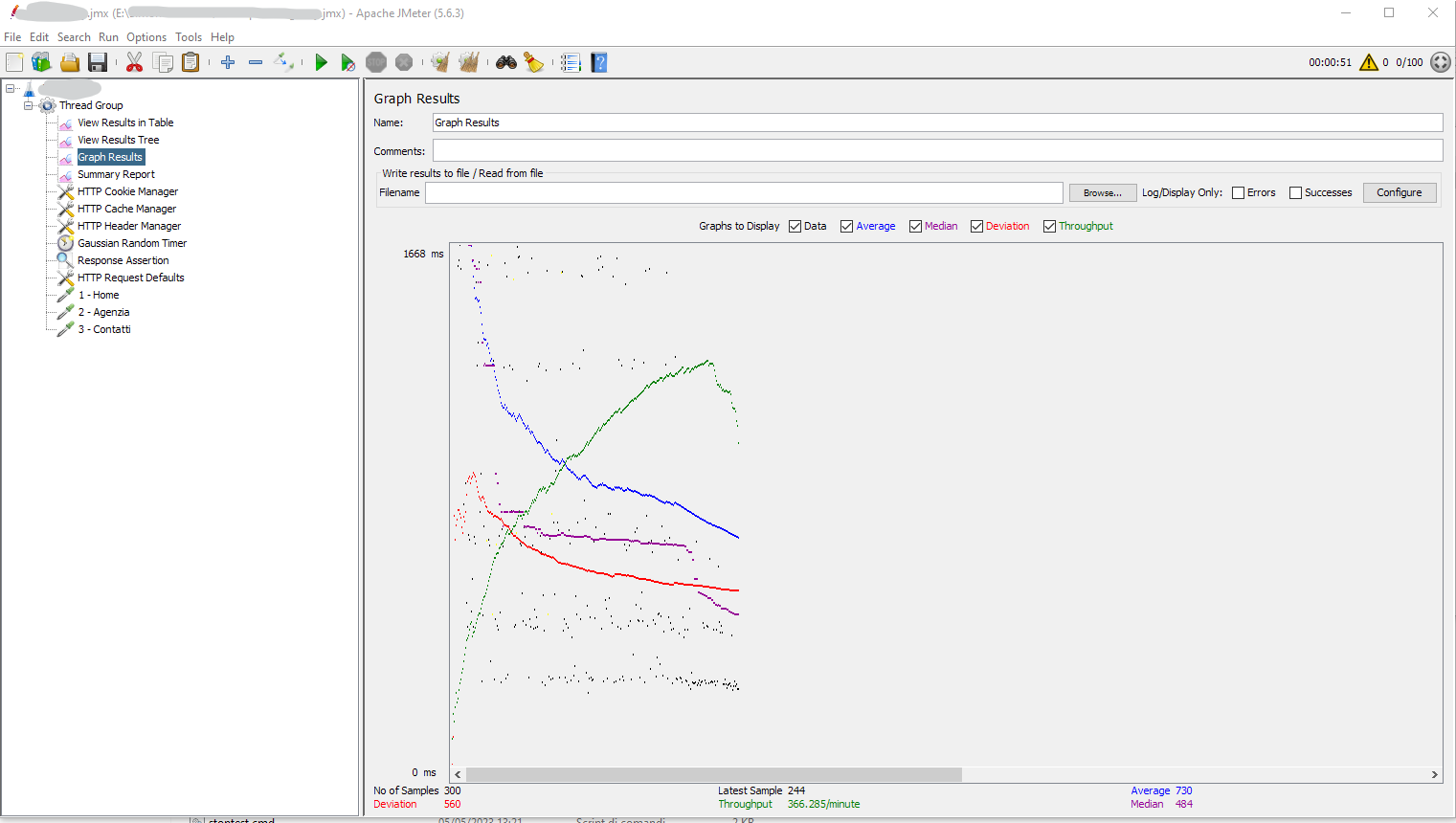This screenshot has width=1456, height=823.
Task: Collapse all nodes with minus icon
Action: click(256, 62)
